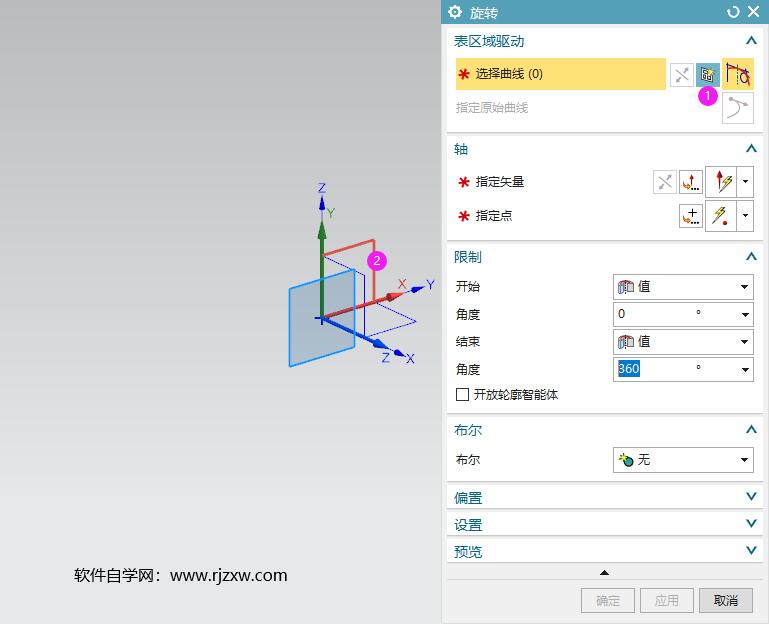Click the 取消 button
The height and width of the screenshot is (624, 769).
726,600
